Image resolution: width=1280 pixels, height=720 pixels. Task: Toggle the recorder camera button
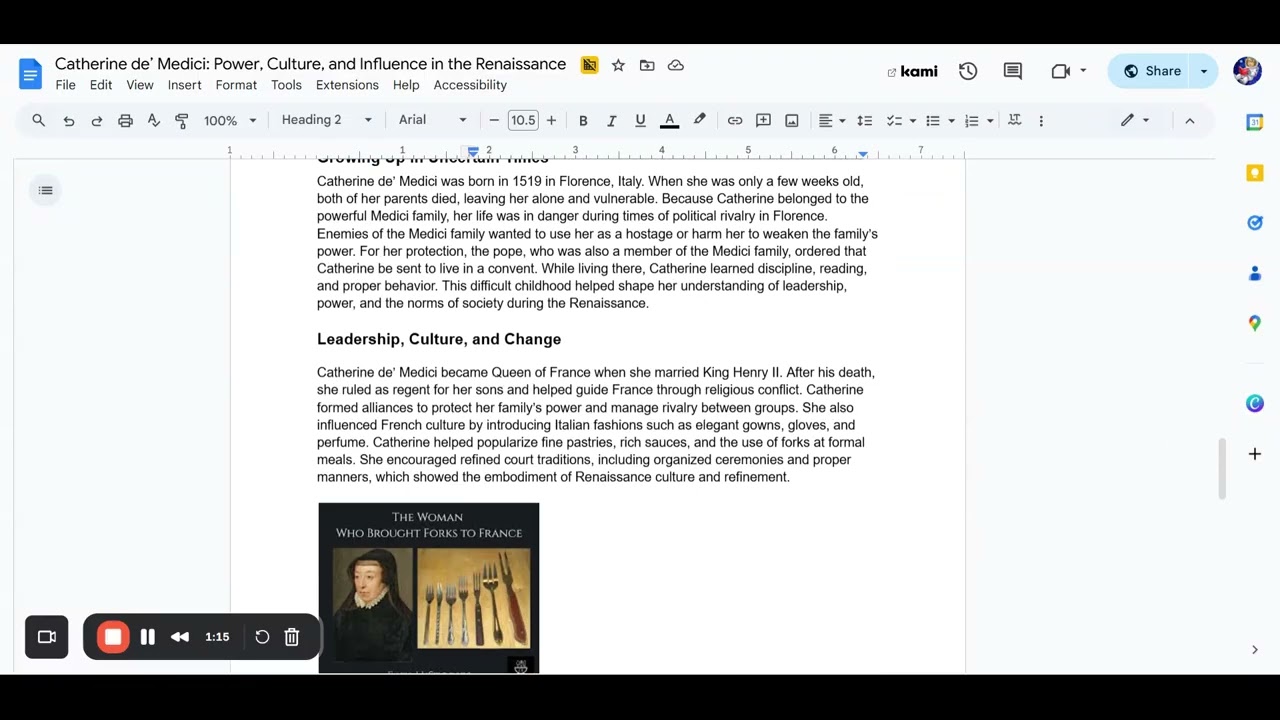(47, 637)
